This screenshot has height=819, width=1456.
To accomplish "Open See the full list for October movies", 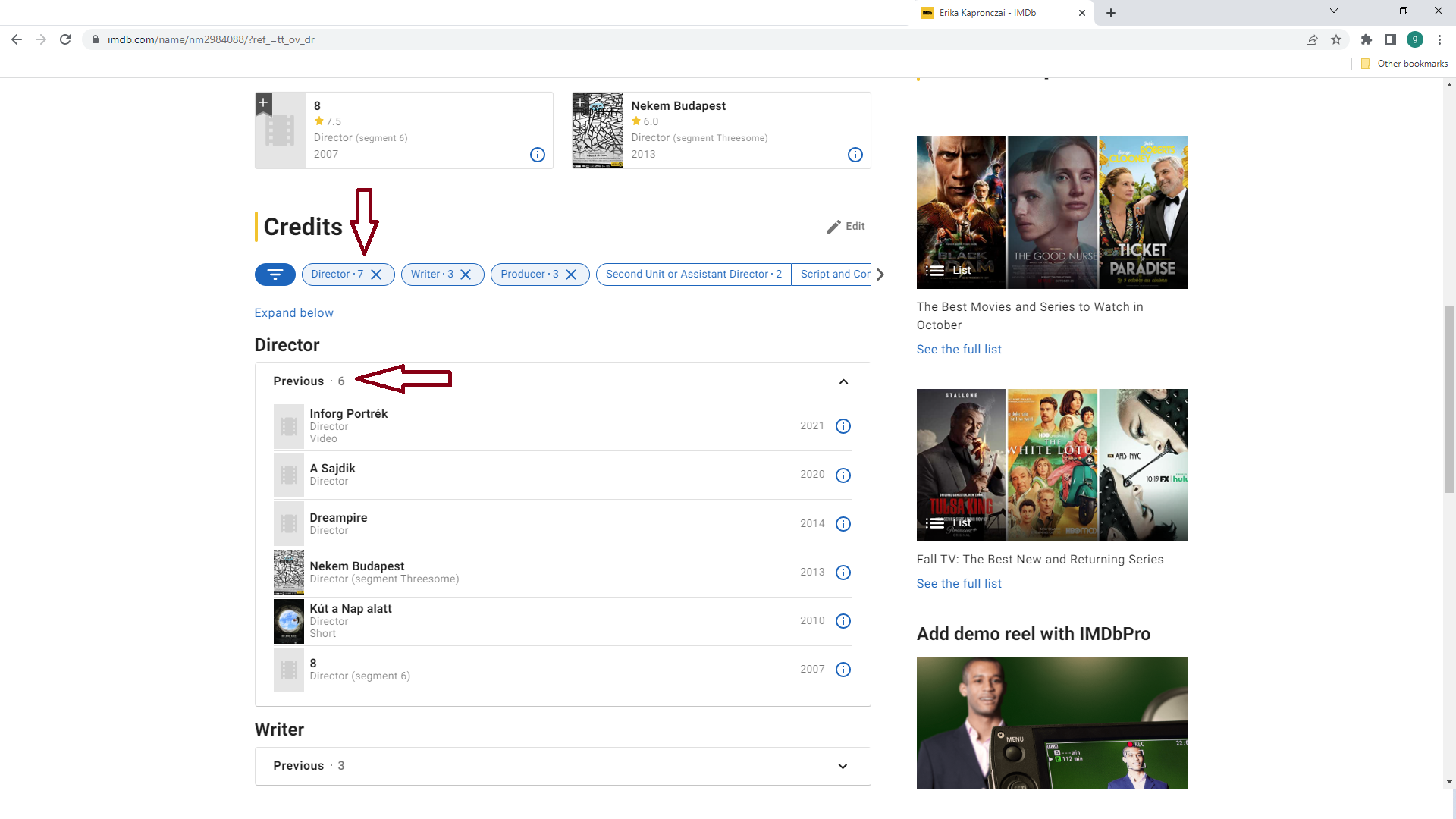I will click(959, 349).
